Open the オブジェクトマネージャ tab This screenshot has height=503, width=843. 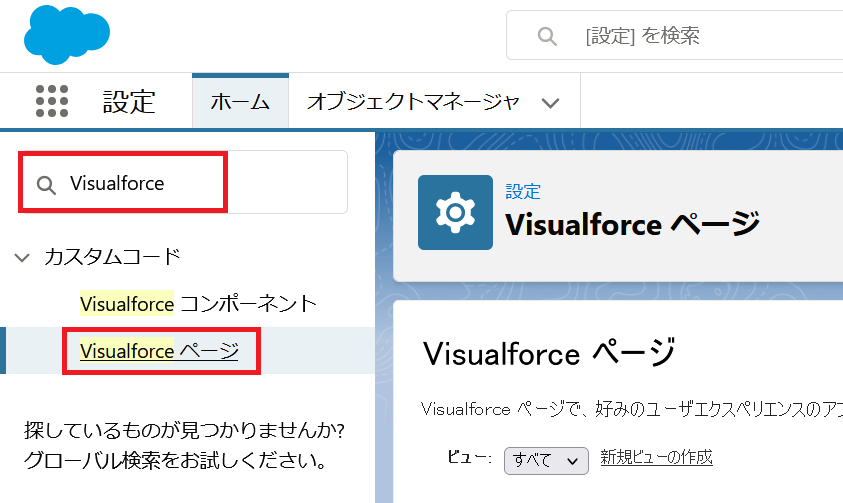pyautogui.click(x=413, y=102)
